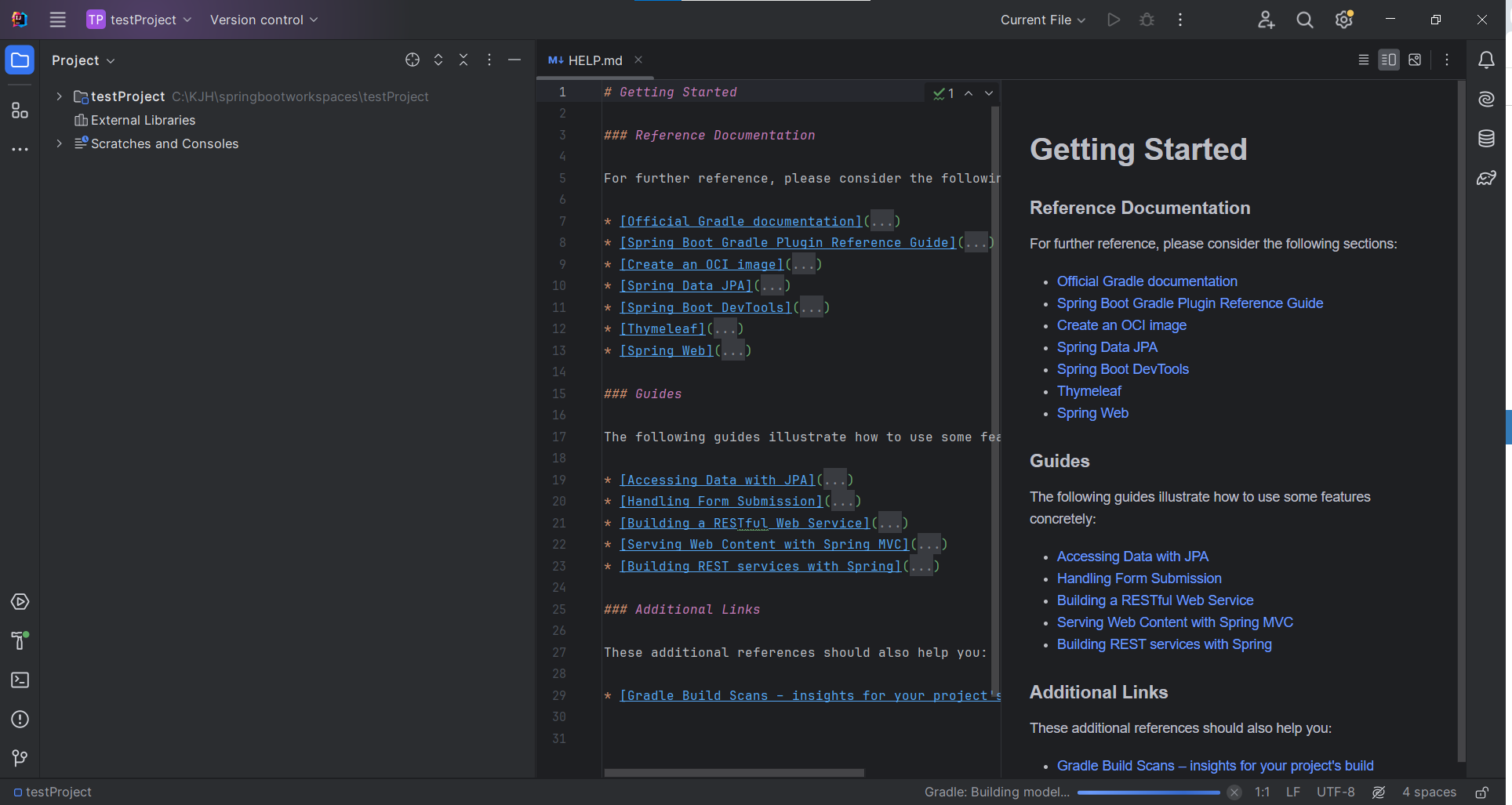Open Project panel options menu
Viewport: 1512px width, 805px height.
(489, 60)
